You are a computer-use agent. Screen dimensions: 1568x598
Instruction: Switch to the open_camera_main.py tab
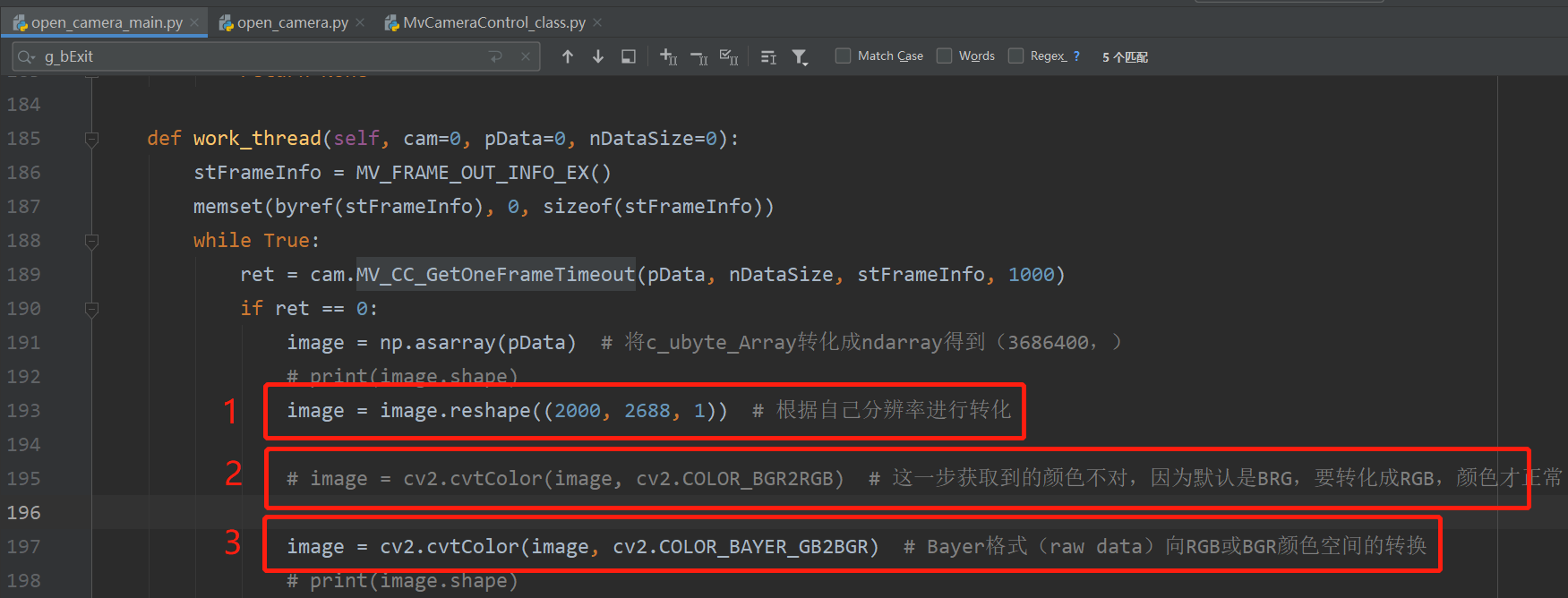click(x=107, y=22)
